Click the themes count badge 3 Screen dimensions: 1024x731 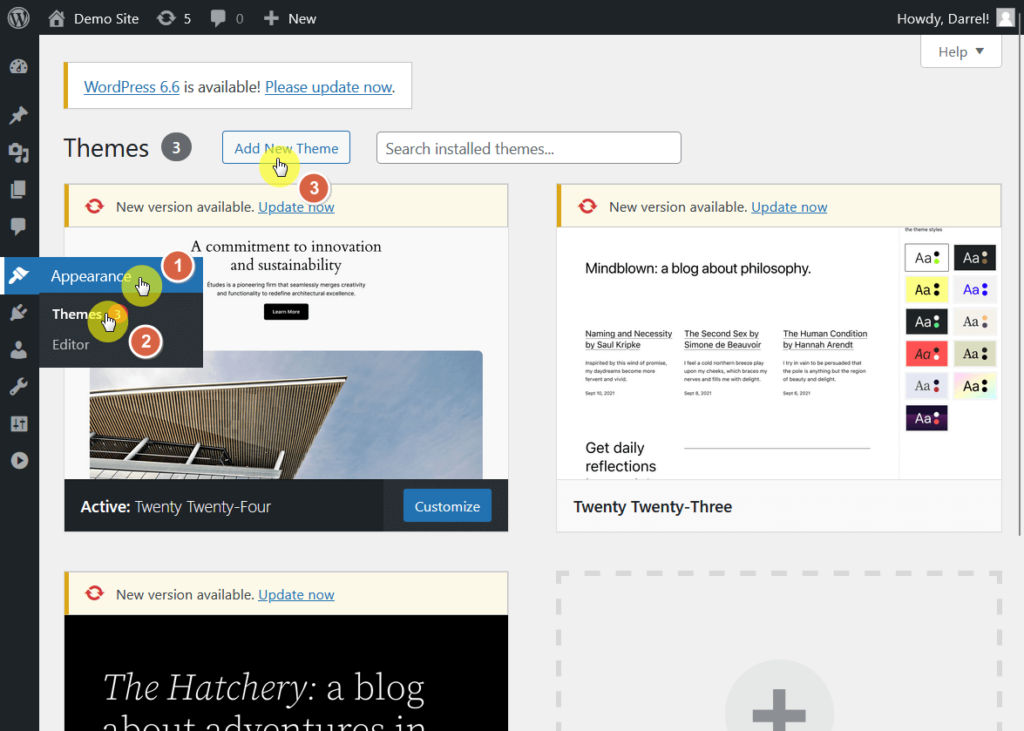tap(176, 148)
